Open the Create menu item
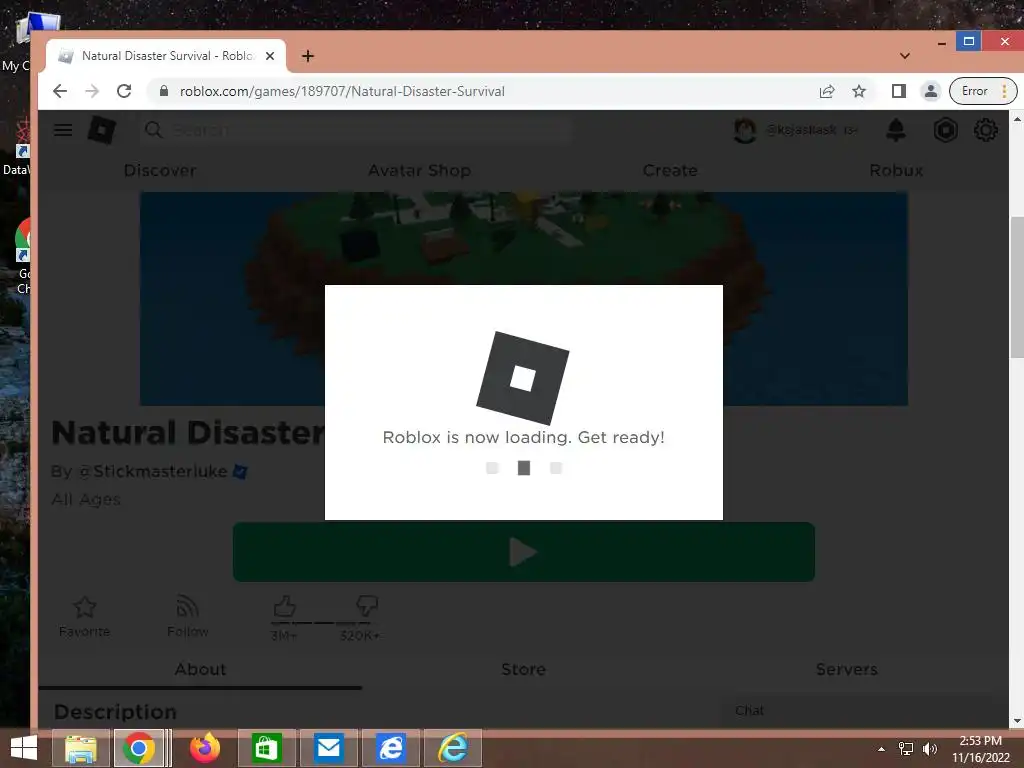The width and height of the screenshot is (1024, 768). pyautogui.click(x=670, y=170)
